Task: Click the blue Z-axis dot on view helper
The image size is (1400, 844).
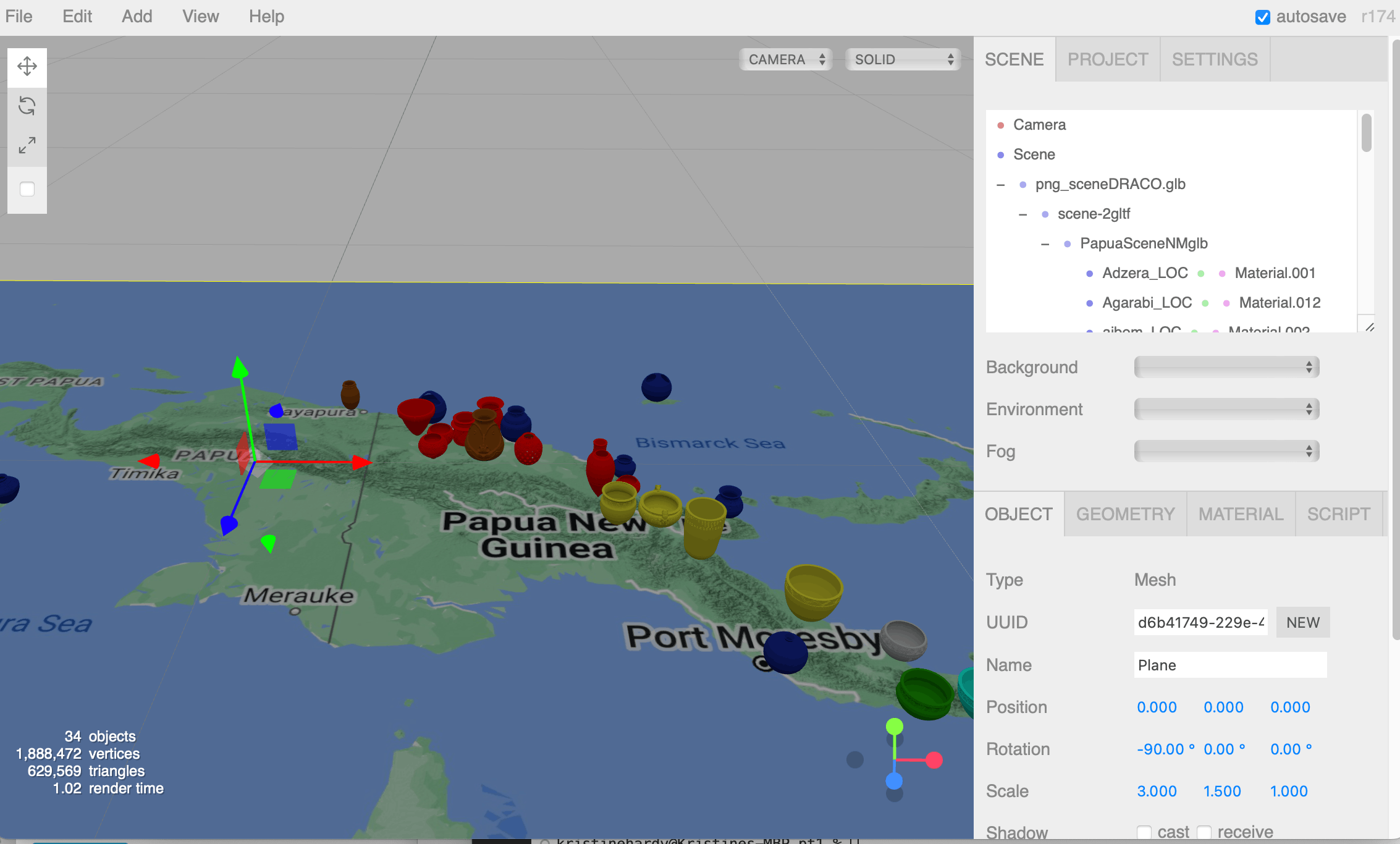Action: pos(894,782)
